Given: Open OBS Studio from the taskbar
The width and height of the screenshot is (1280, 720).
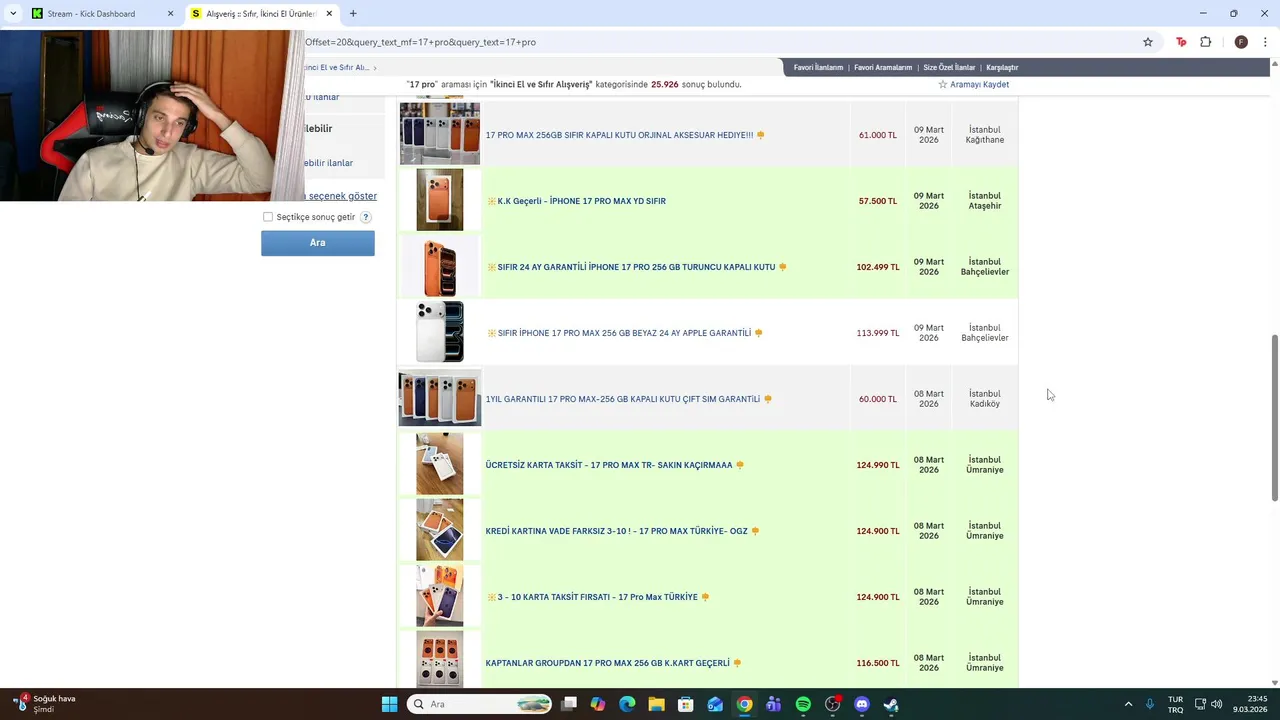Looking at the screenshot, I should click(832, 704).
